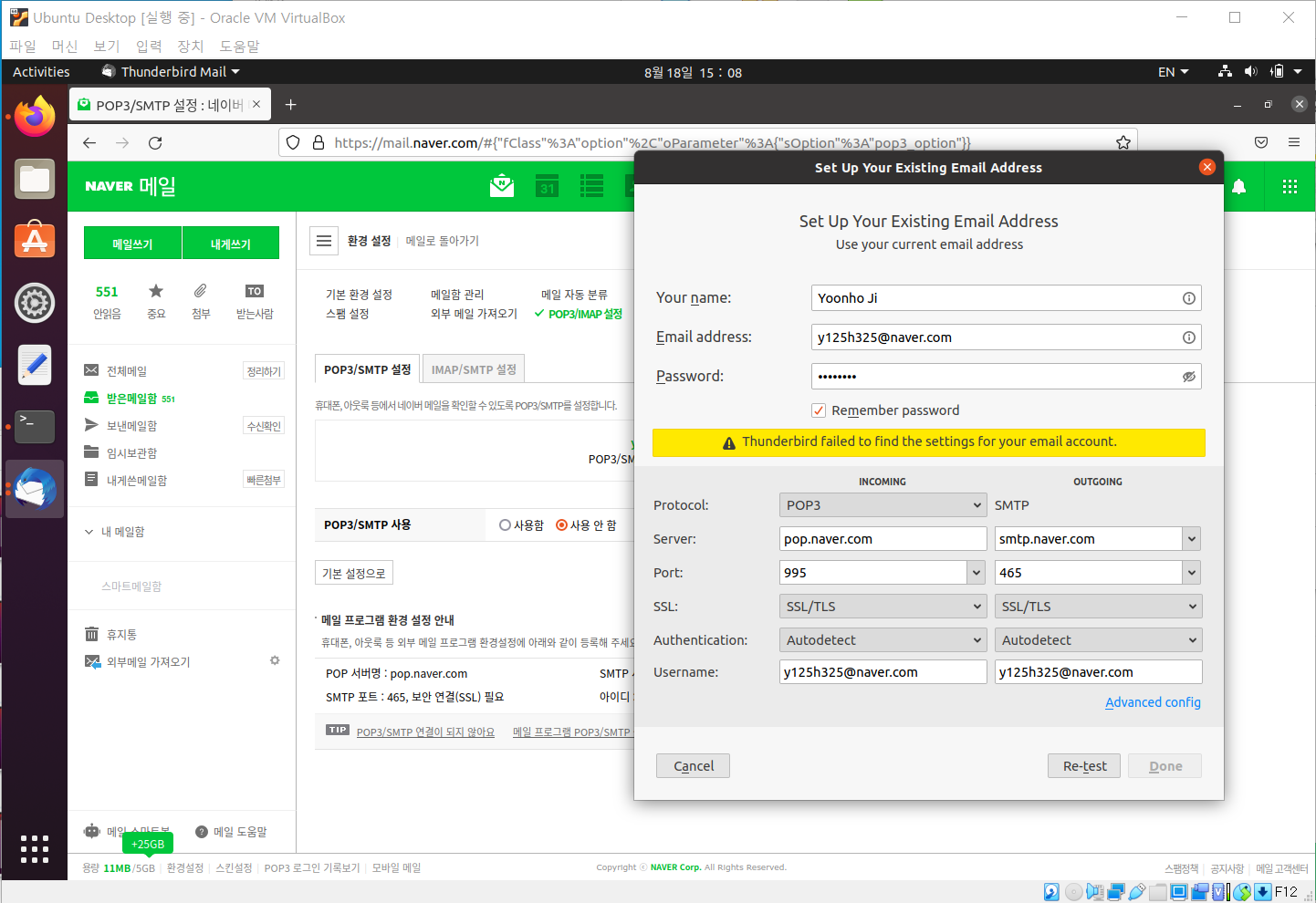This screenshot has height=903, width=1316.
Task: Open the outgoing server smtp.naver.com dropdown arrow
Action: [1192, 539]
